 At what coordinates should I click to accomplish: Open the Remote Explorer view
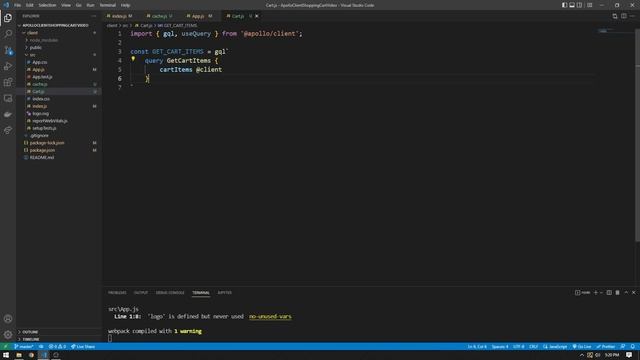(8, 98)
